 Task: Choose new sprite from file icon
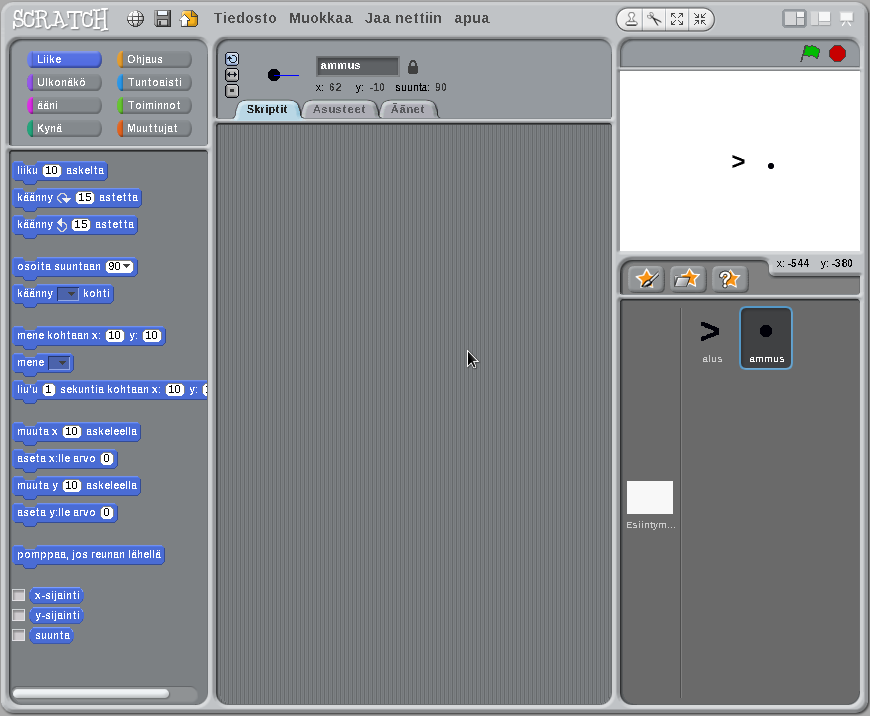(688, 279)
